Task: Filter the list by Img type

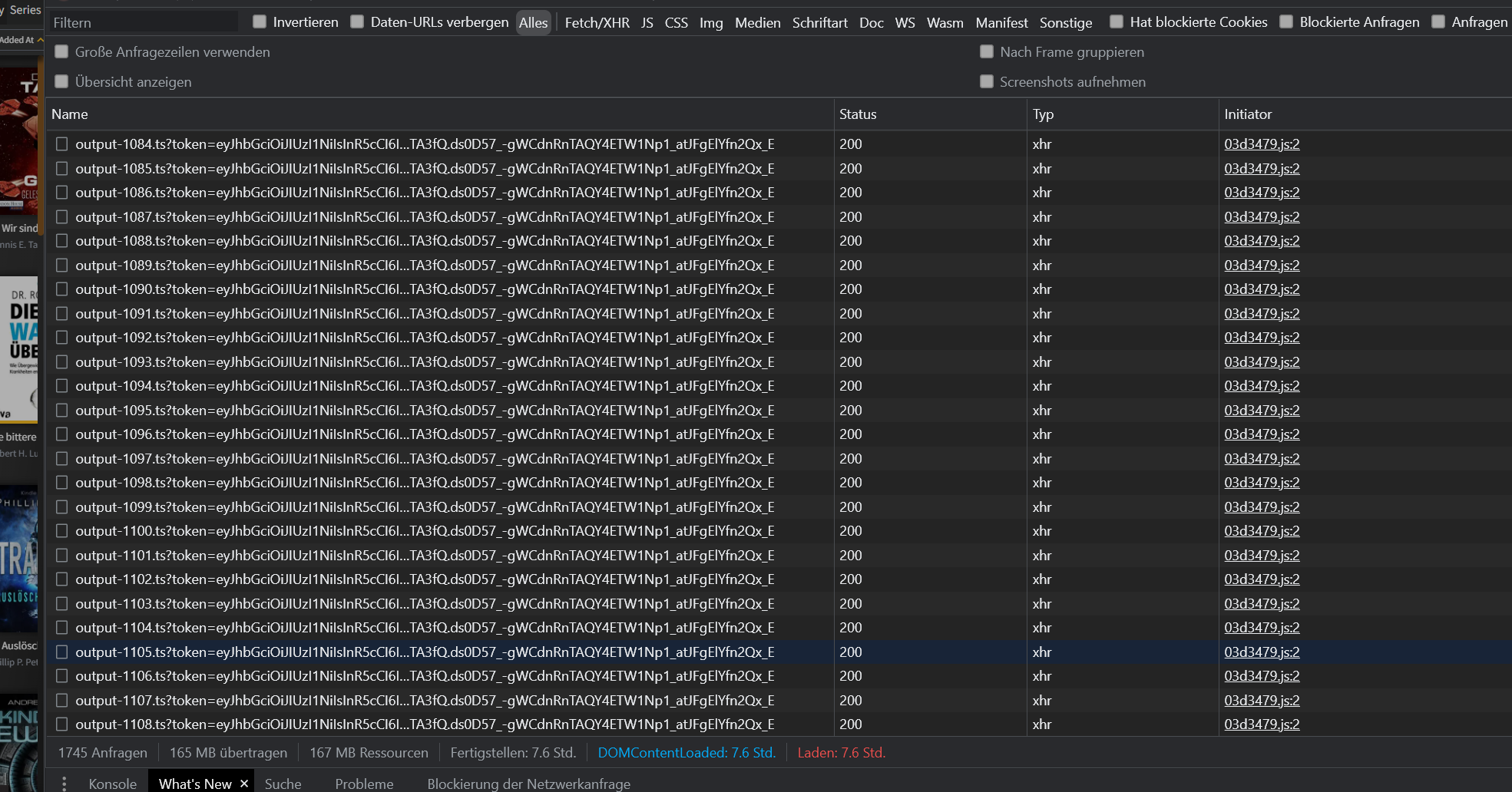Action: point(710,22)
